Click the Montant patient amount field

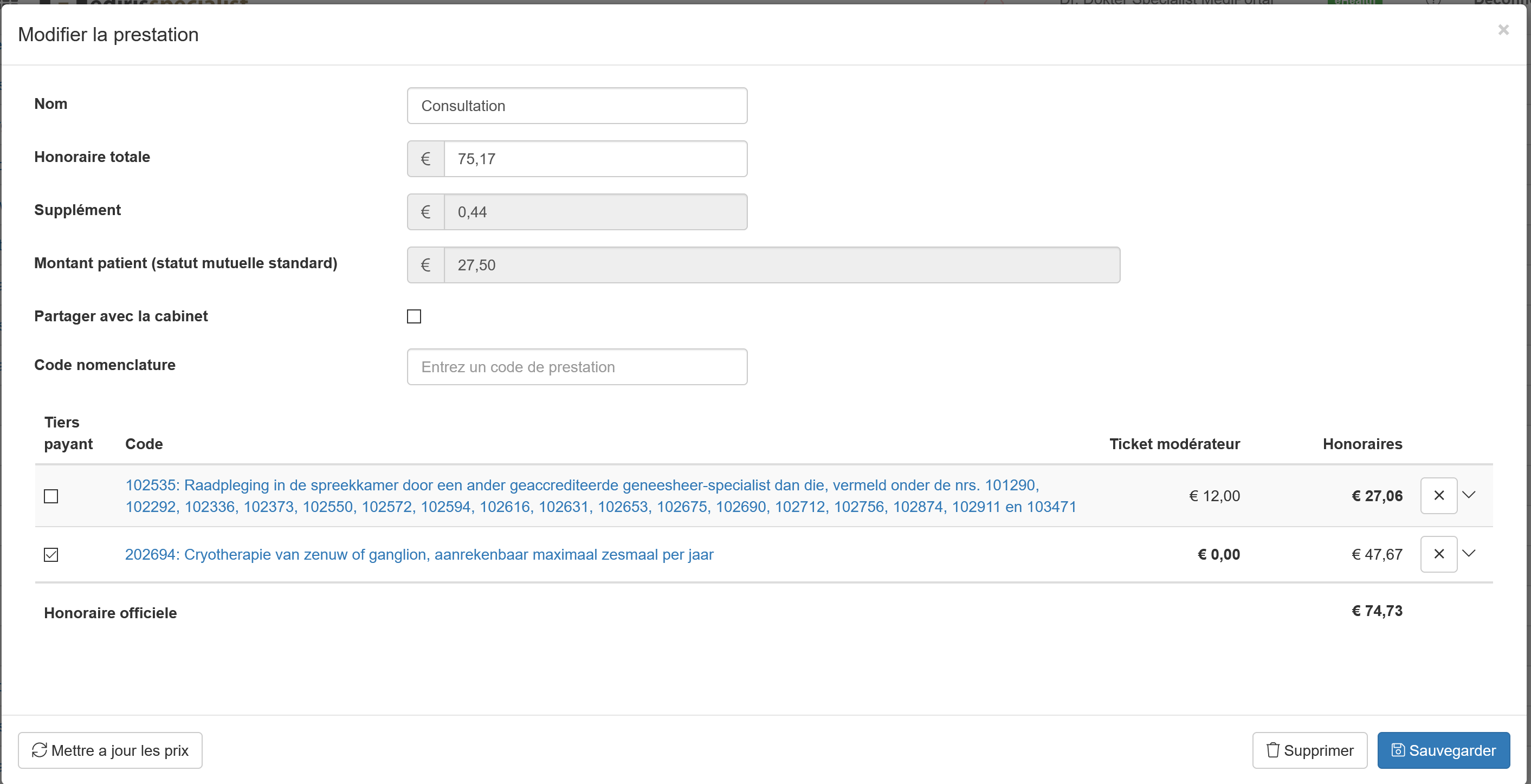(x=781, y=265)
